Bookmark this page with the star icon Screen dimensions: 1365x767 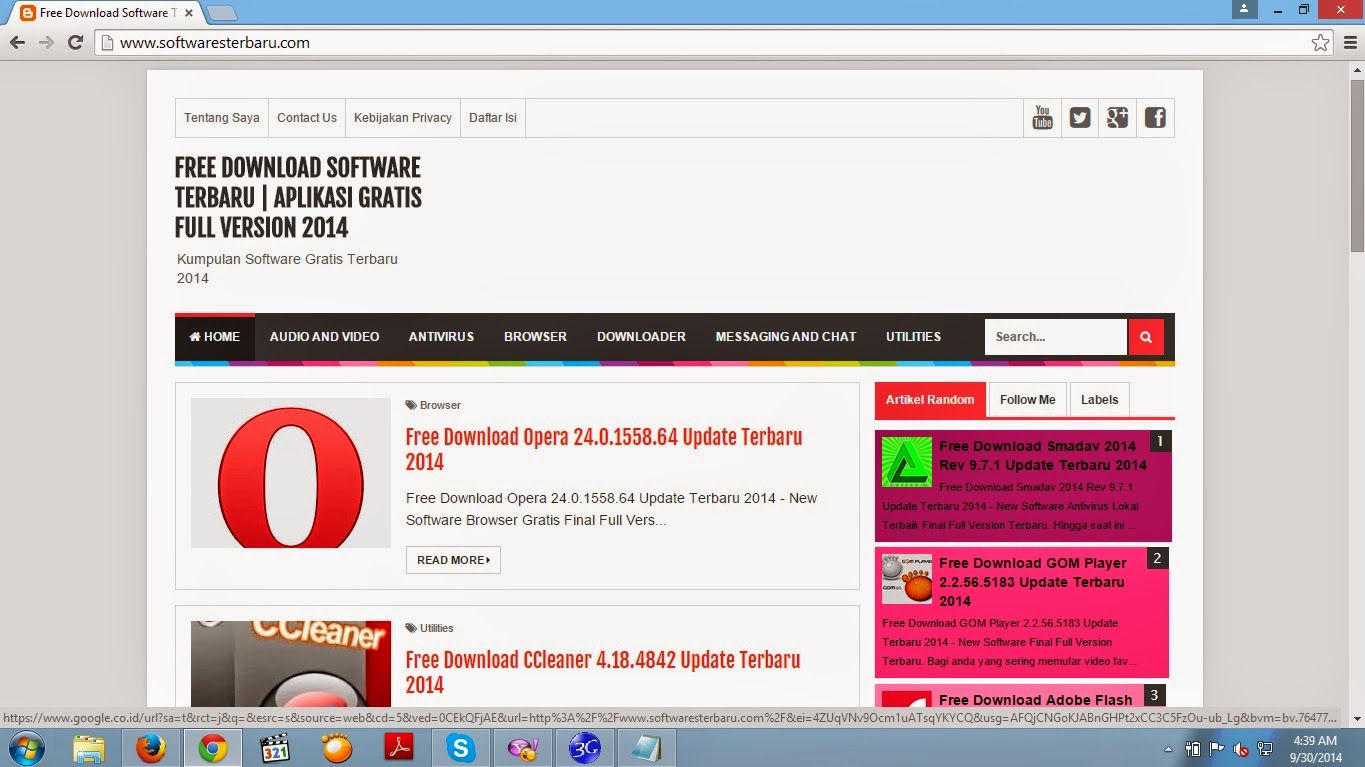tap(1320, 43)
